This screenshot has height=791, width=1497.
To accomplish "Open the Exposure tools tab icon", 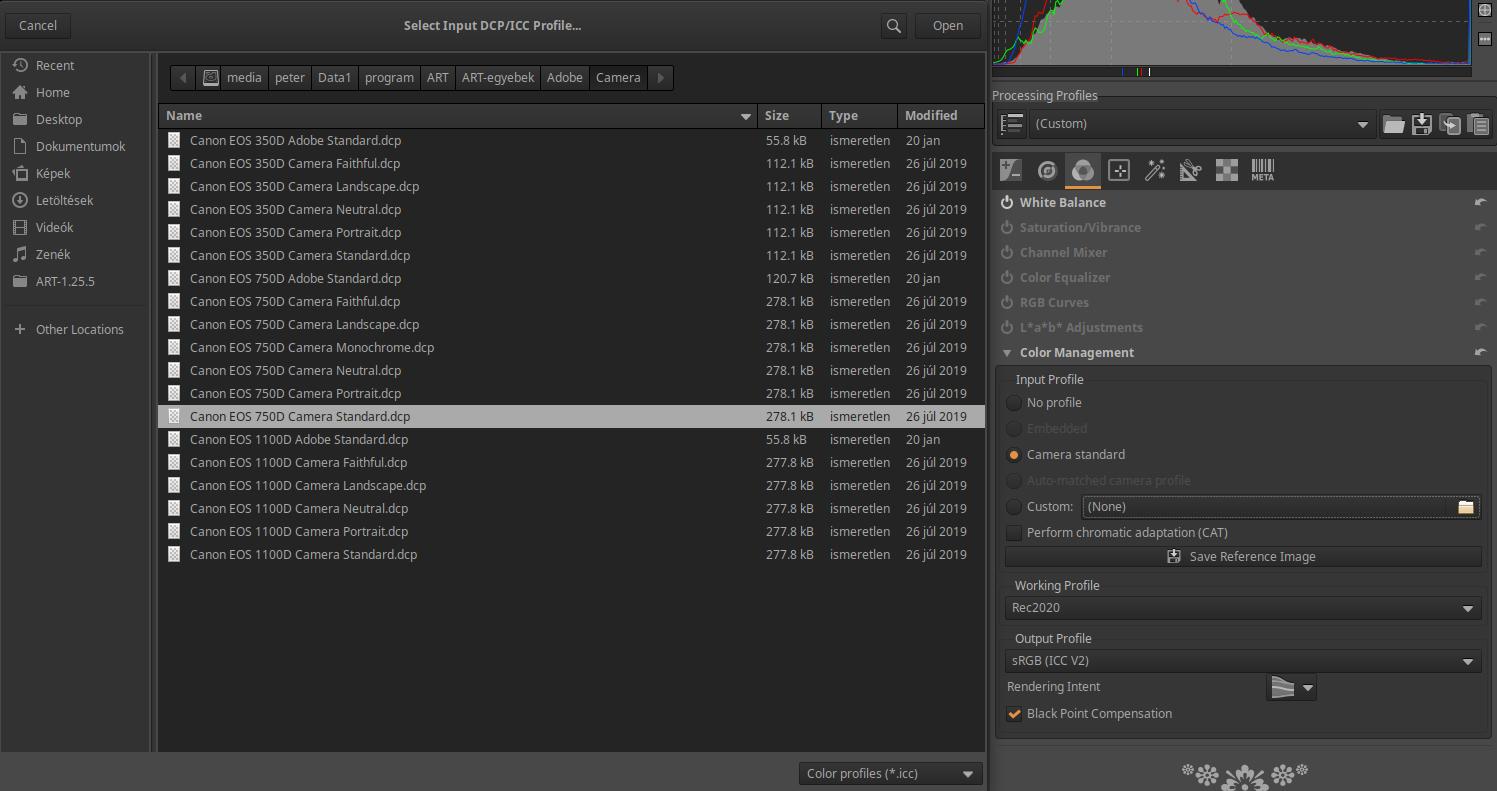I will click(1011, 171).
